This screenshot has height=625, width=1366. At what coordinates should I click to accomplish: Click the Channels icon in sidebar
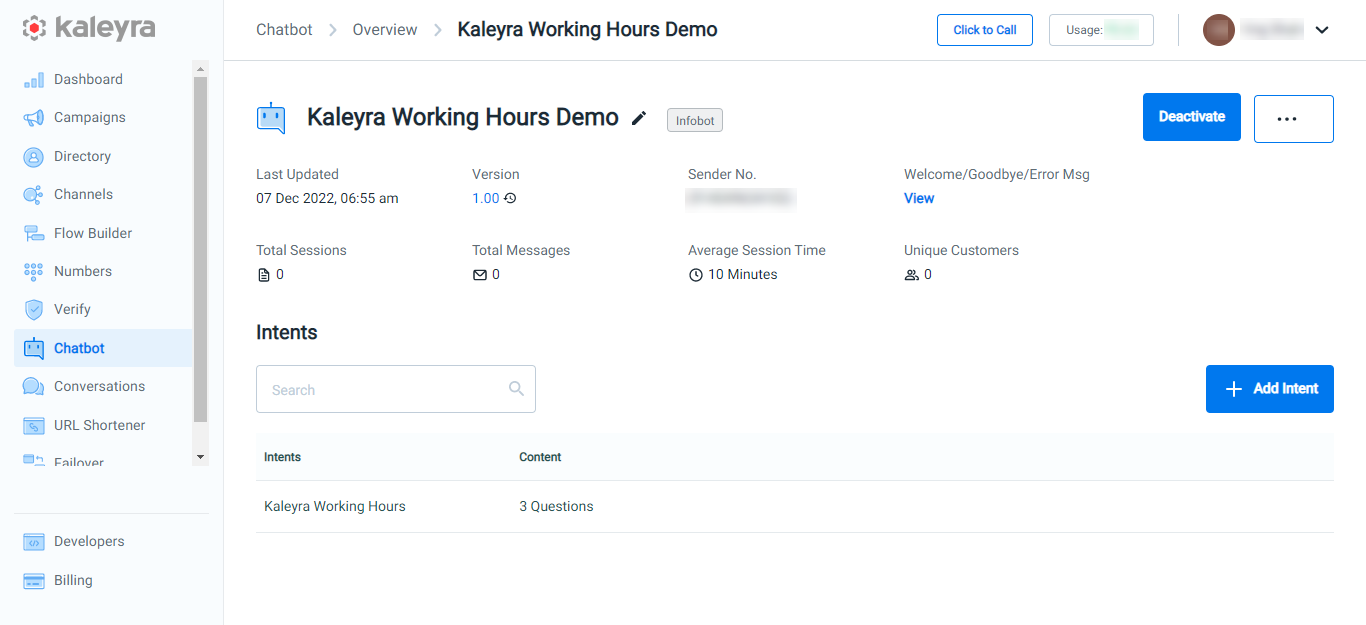34,195
